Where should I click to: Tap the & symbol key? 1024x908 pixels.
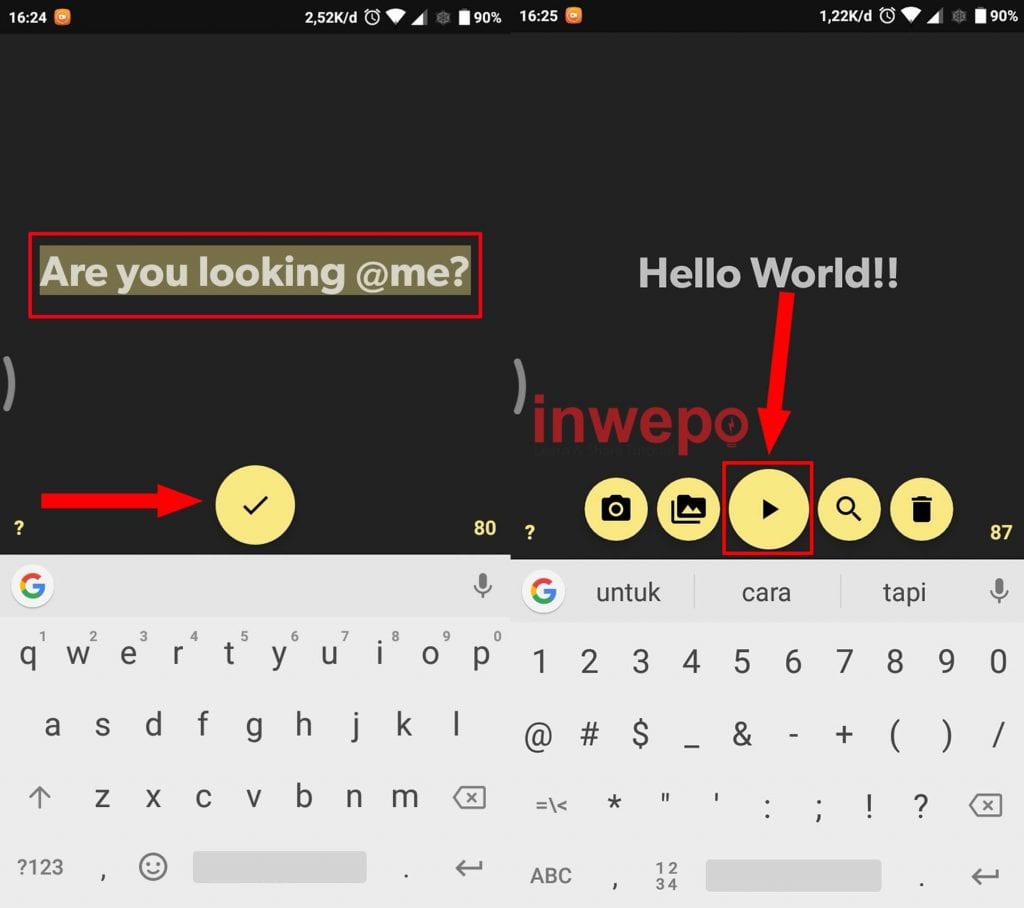pyautogui.click(x=742, y=734)
